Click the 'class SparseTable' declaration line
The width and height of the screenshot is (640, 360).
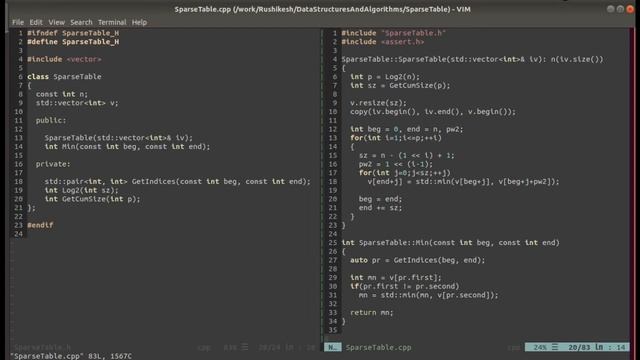tap(64, 77)
